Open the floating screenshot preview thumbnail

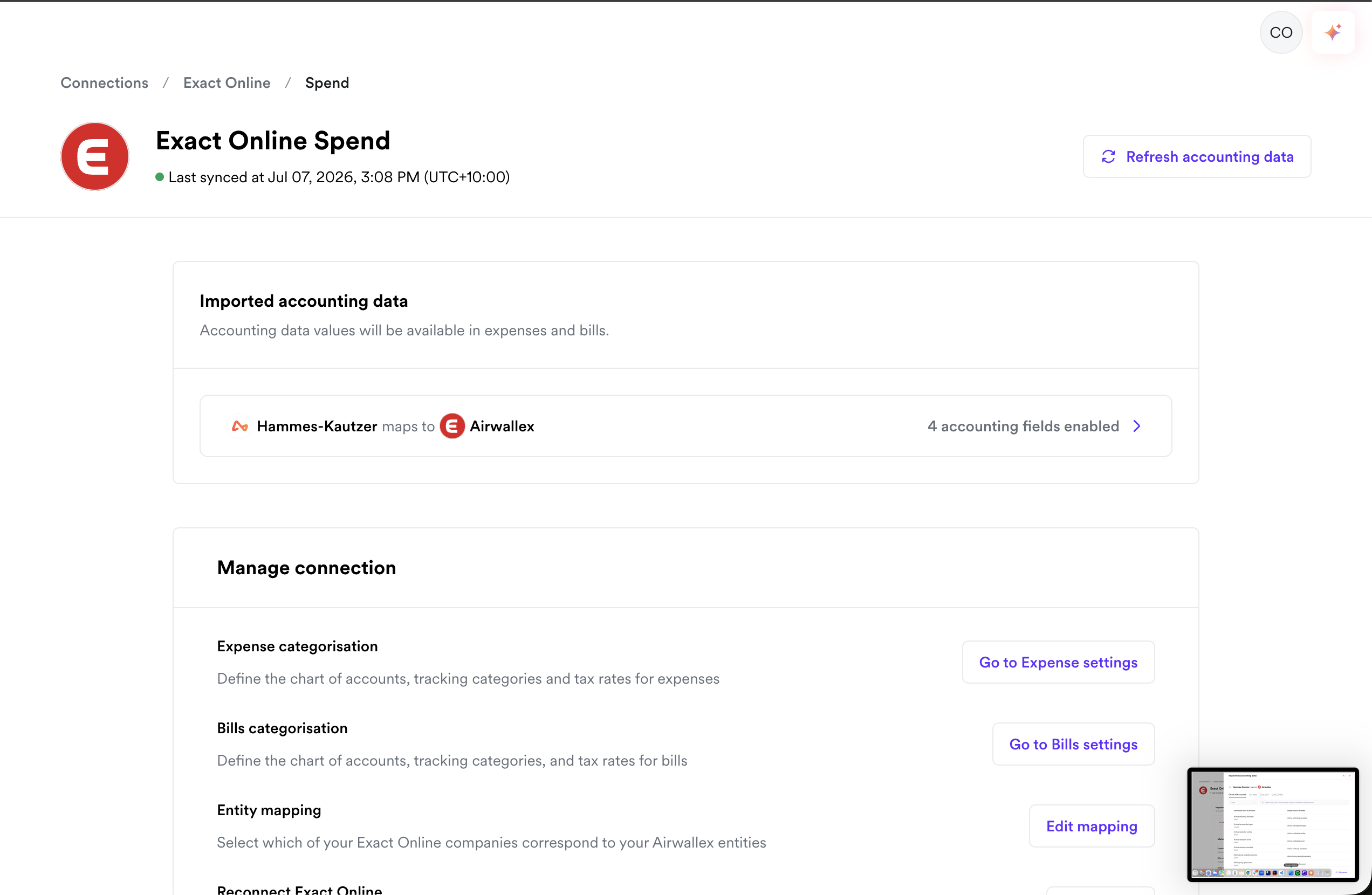point(1273,825)
